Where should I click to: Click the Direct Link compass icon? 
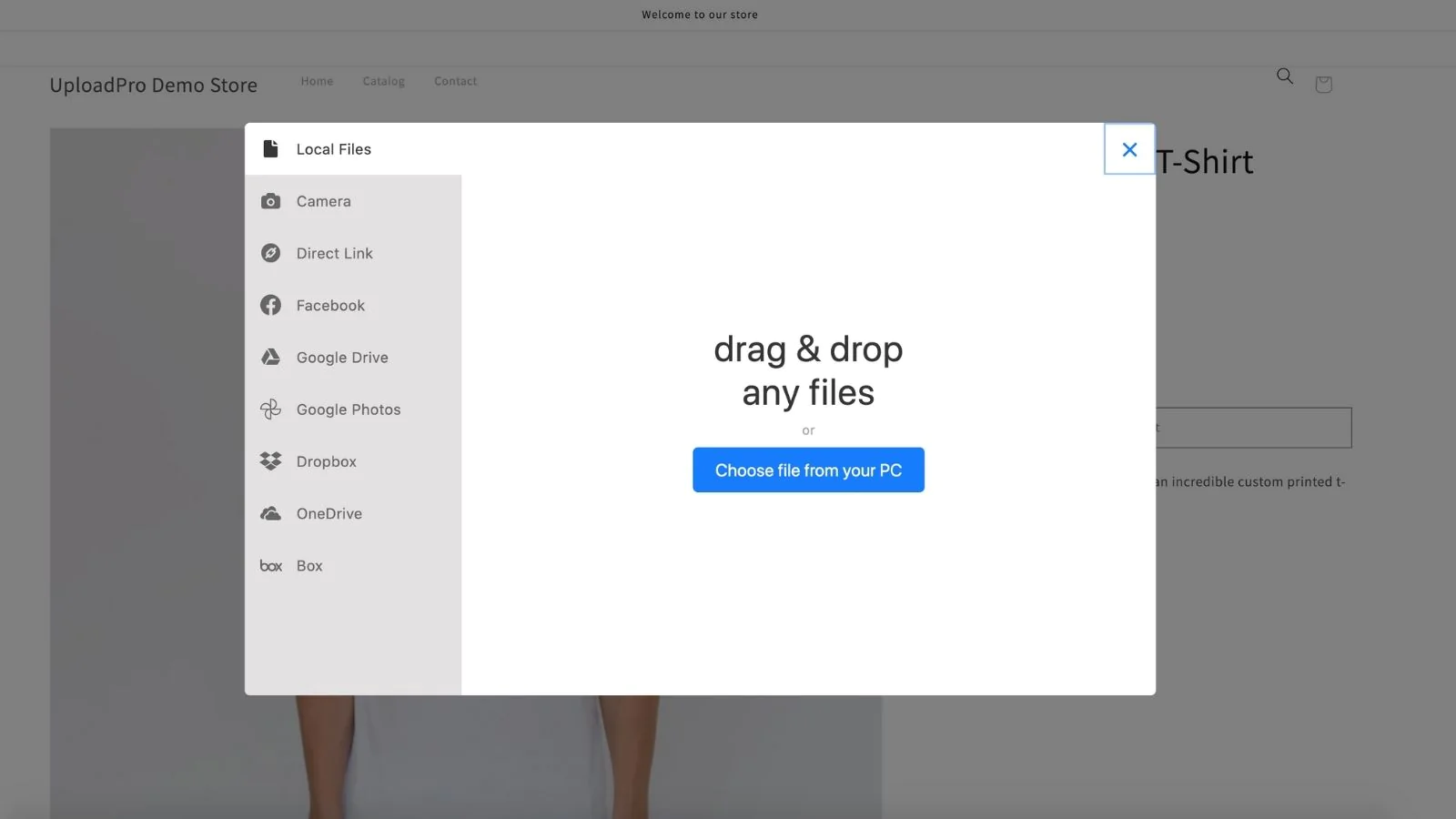pyautogui.click(x=270, y=253)
